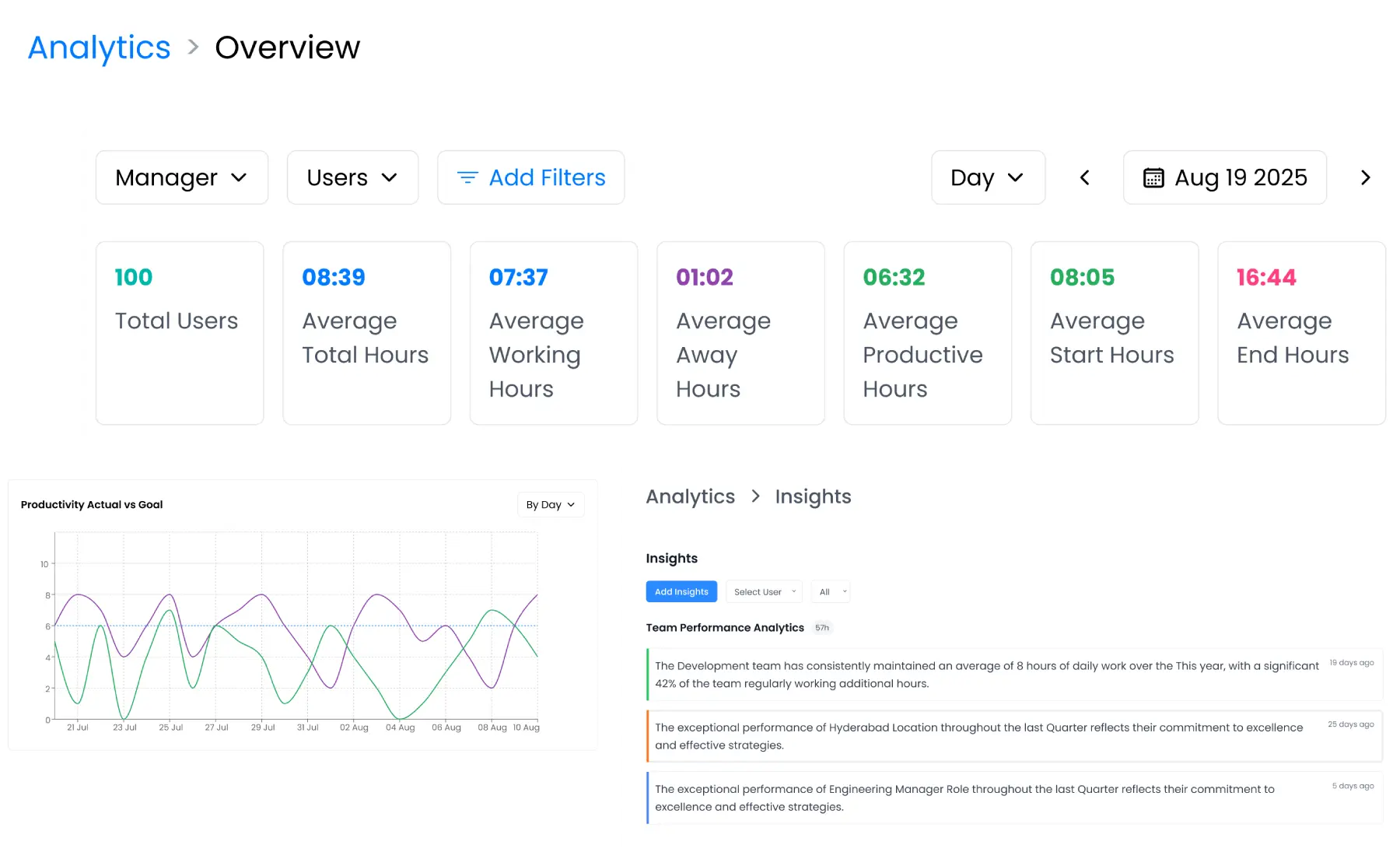This screenshot has height=852, width=1400.
Task: Click the 57h badge next to Team Performance Analytics
Action: (823, 628)
